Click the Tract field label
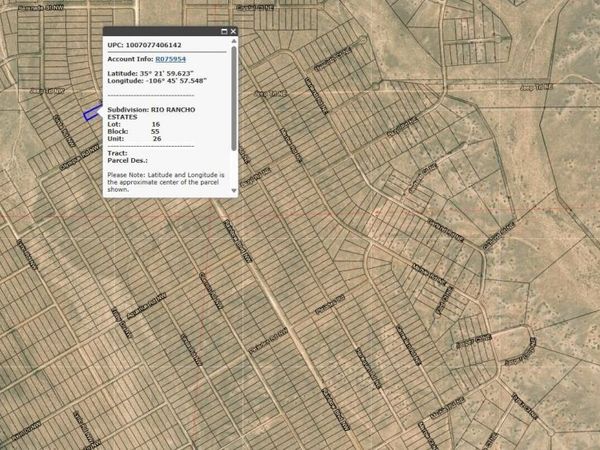The image size is (600, 450). (116, 152)
